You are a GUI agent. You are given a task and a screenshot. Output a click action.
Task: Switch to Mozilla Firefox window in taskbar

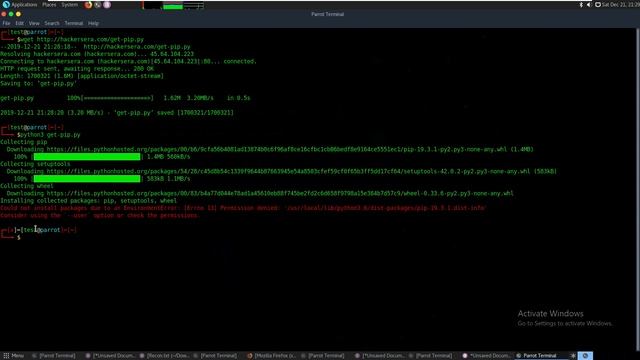coord(272,356)
